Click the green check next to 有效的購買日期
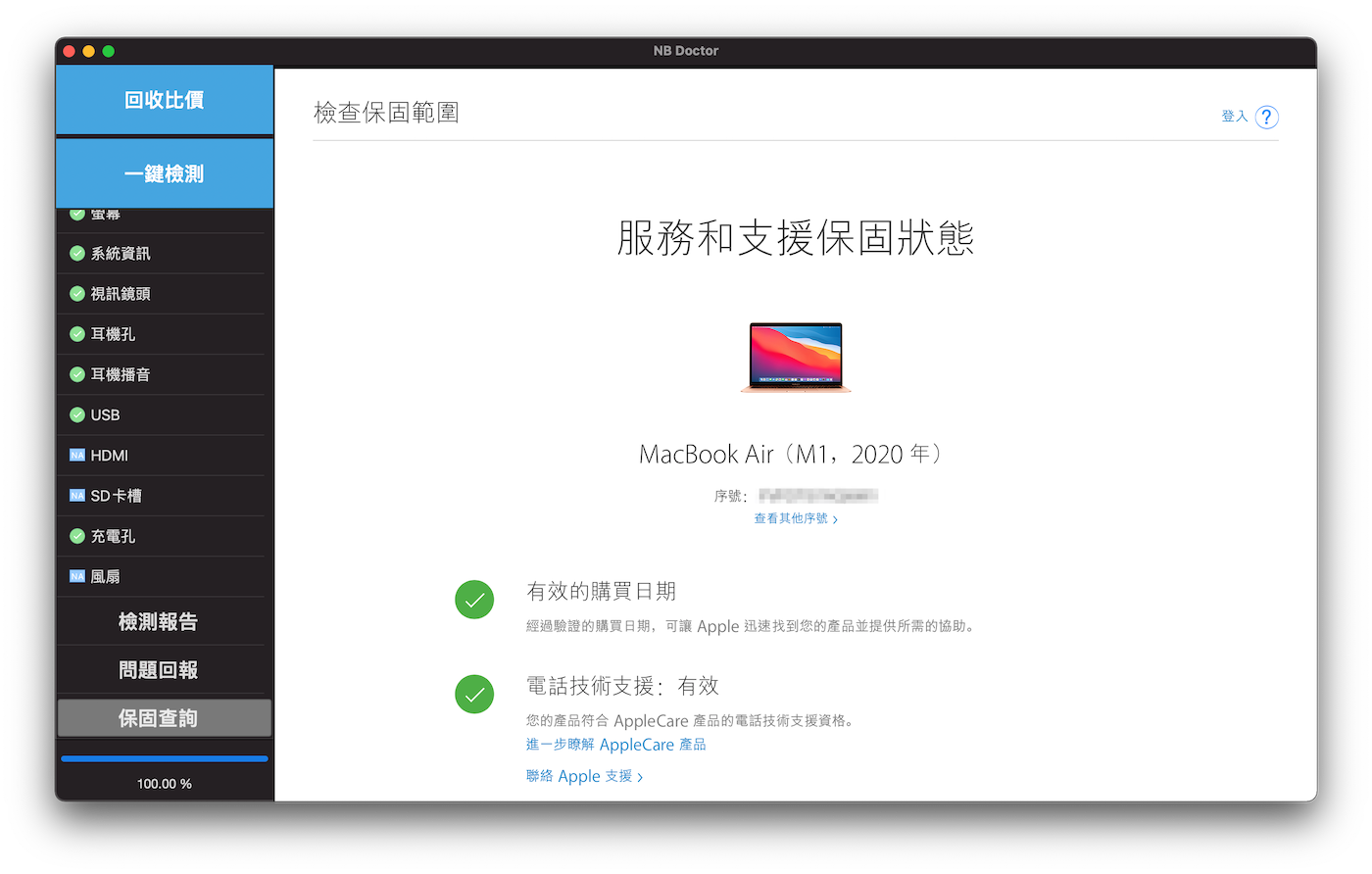1372x874 pixels. click(x=474, y=600)
